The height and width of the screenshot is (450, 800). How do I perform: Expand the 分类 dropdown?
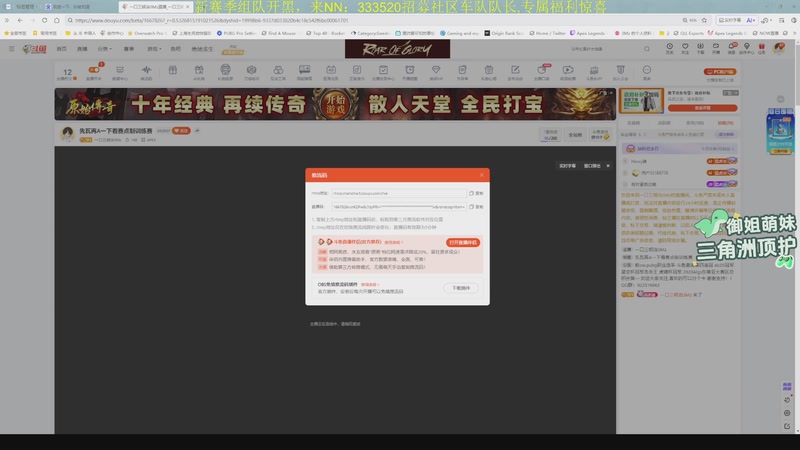(x=104, y=49)
